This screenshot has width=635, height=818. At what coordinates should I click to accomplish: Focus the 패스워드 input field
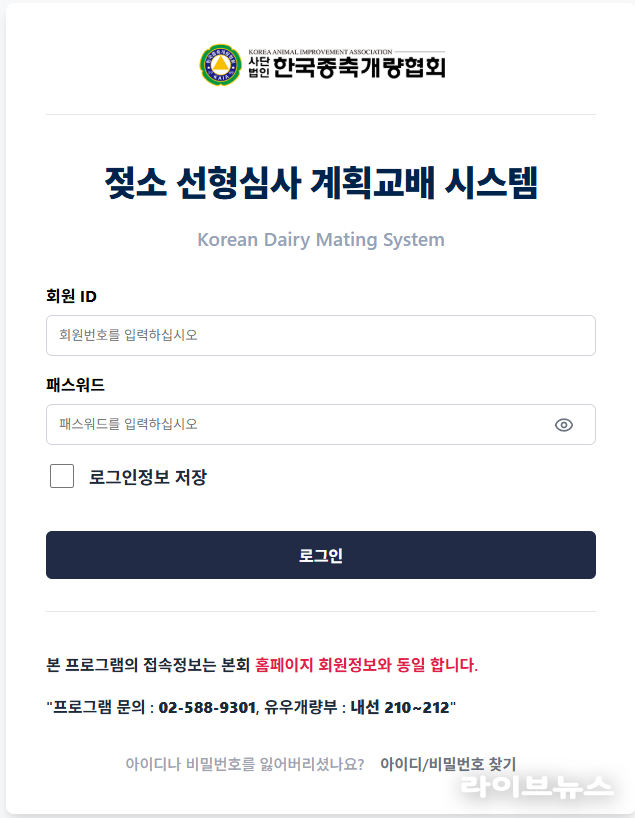300,425
